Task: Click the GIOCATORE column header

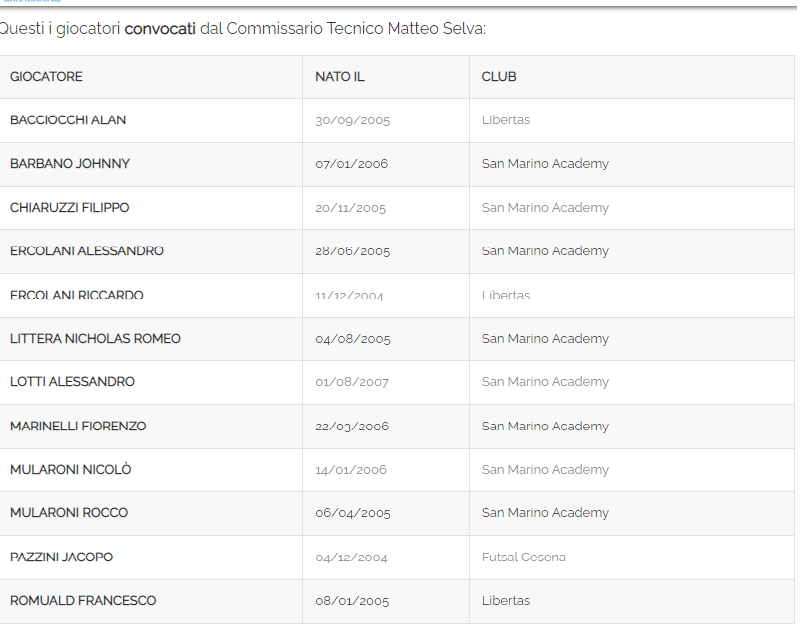Action: [46, 77]
